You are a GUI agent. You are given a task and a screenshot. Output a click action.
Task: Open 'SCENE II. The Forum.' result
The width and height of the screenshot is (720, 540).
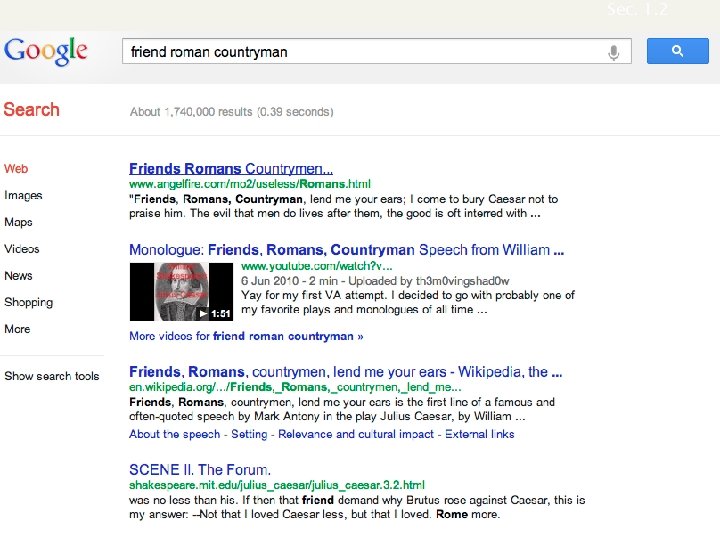[x=200, y=470]
